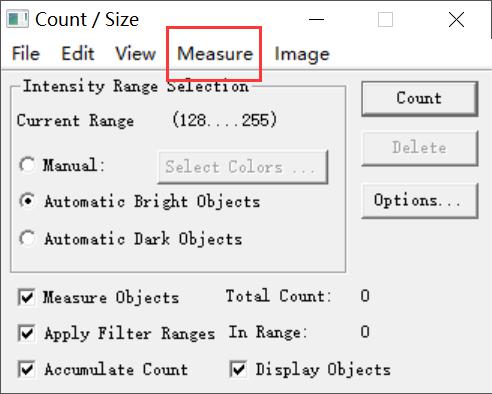Open the View menu
Viewport: 492px width, 394px height.
point(135,54)
